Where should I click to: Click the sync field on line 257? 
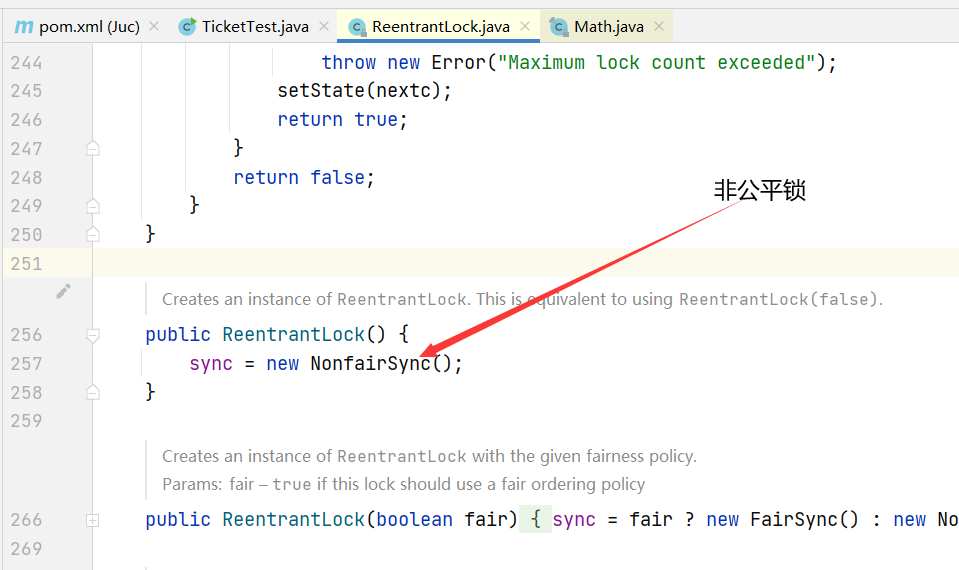tap(211, 364)
